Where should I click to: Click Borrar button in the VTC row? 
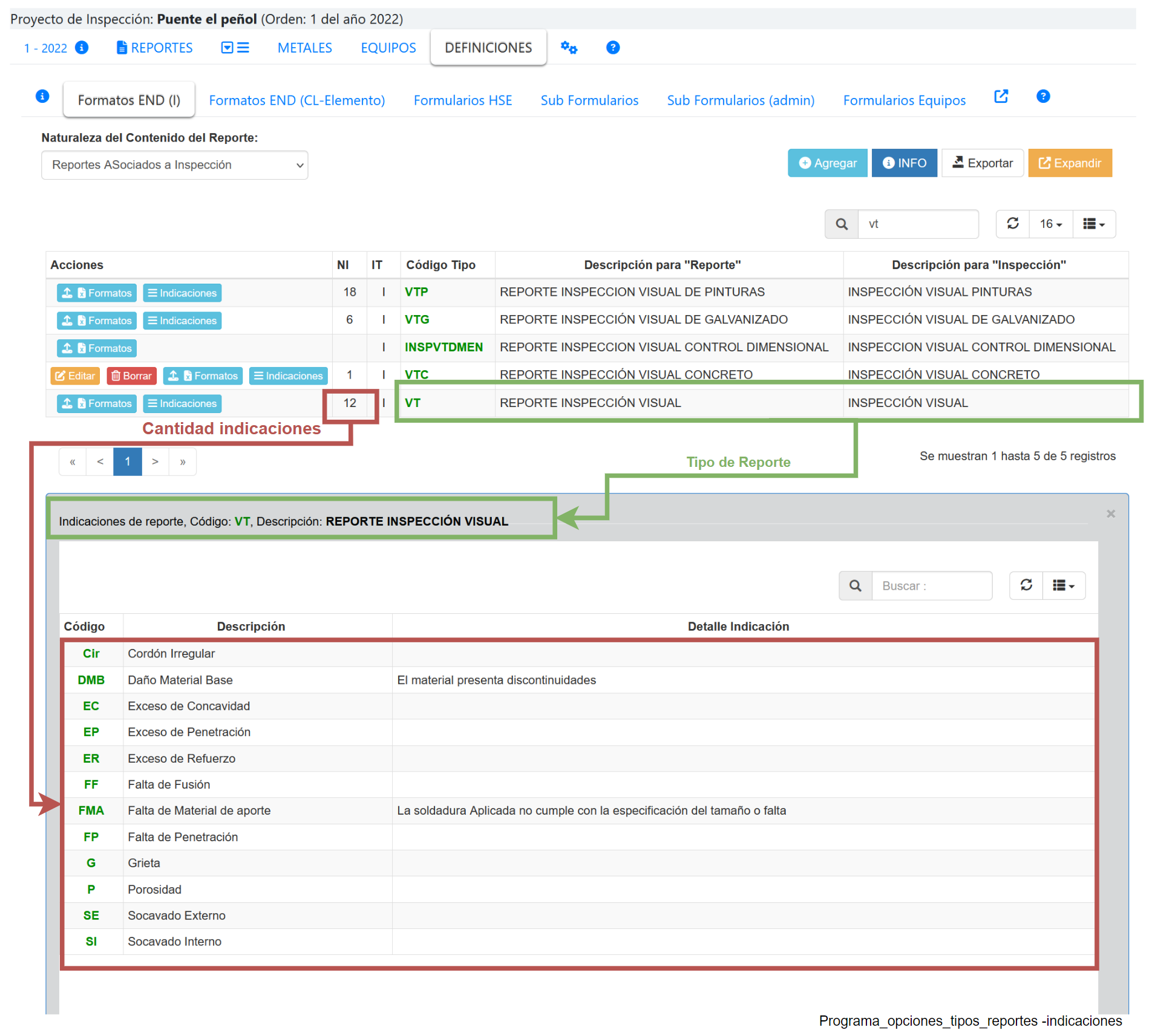pos(131,376)
